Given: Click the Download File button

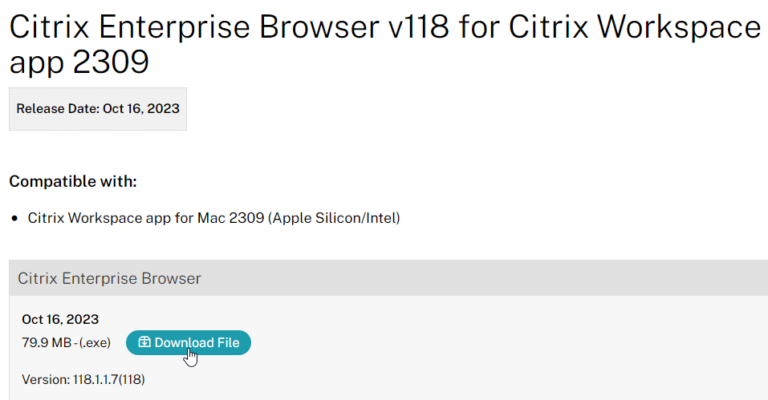Looking at the screenshot, I should click(x=189, y=342).
